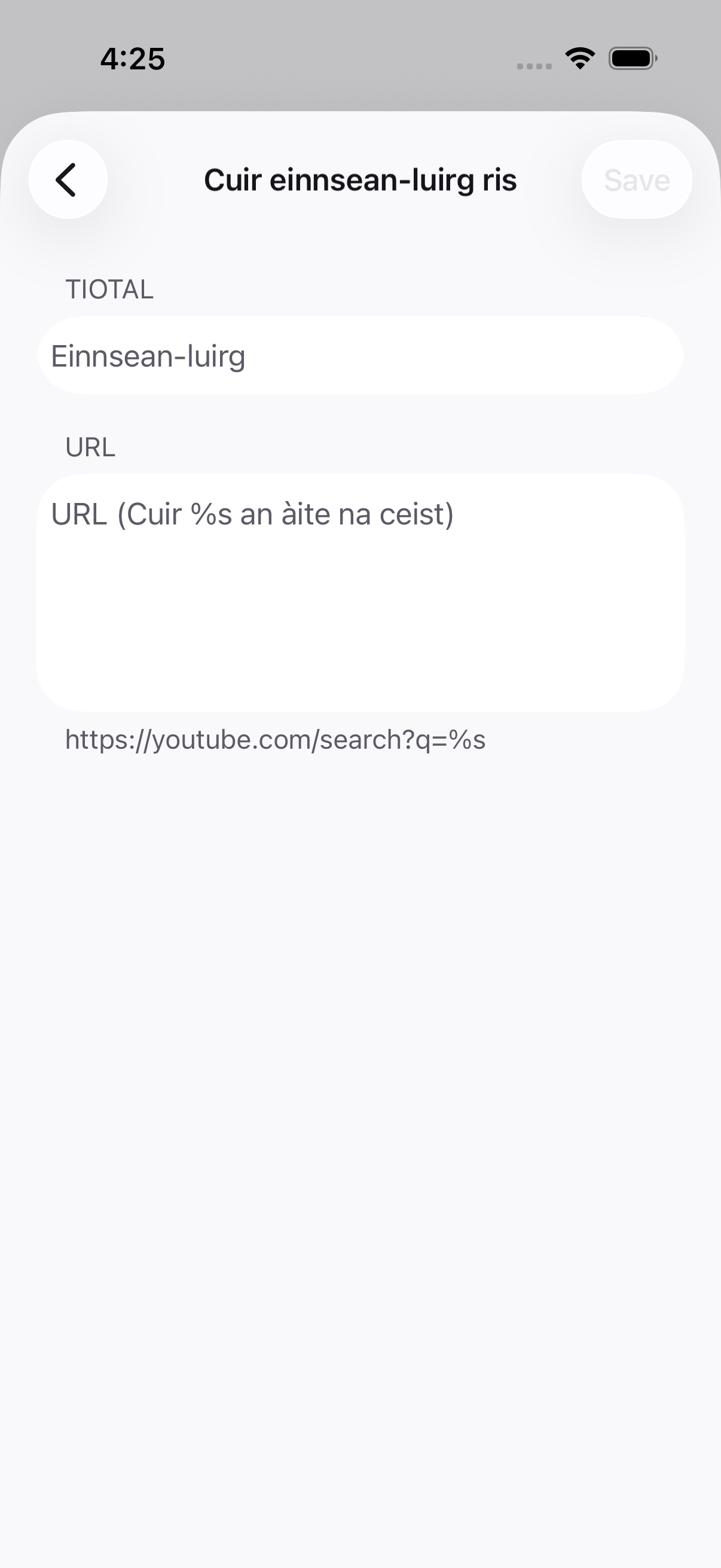Save the new search engine
Image resolution: width=721 pixels, height=1568 pixels.
pos(637,179)
